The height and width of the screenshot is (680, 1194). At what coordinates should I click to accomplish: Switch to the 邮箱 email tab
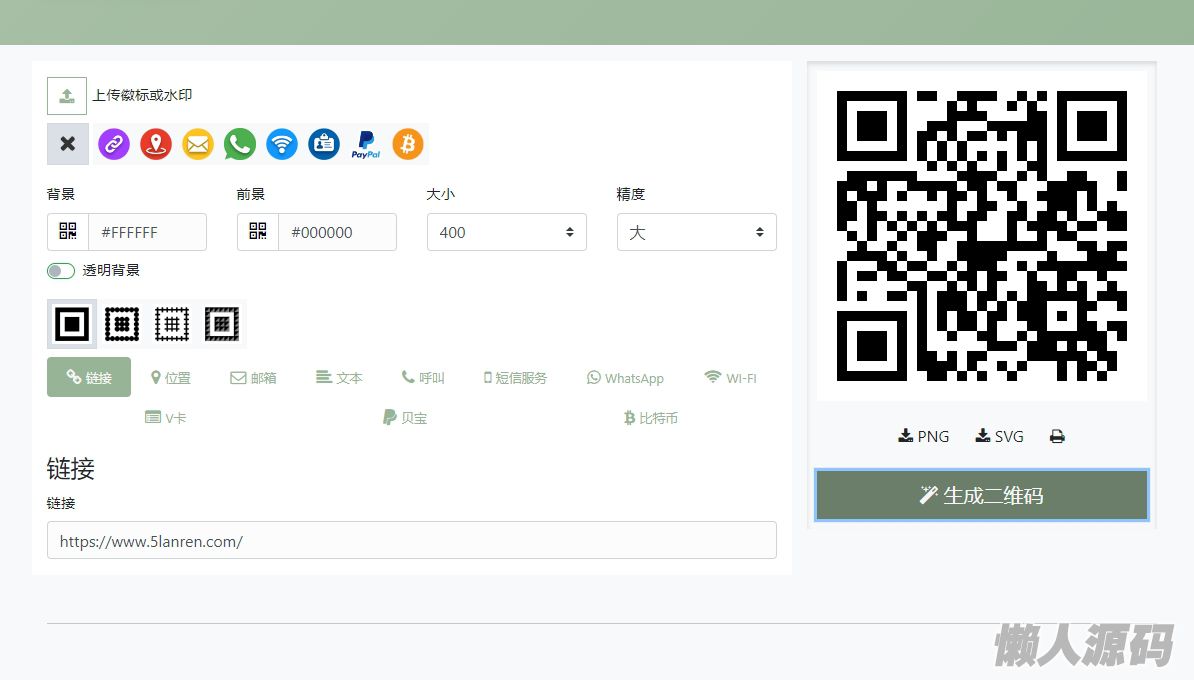coord(254,378)
